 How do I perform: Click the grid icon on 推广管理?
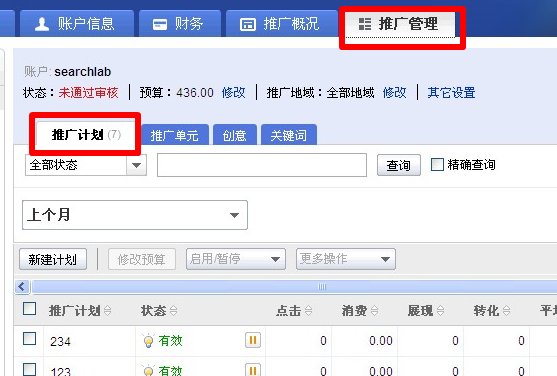point(364,24)
